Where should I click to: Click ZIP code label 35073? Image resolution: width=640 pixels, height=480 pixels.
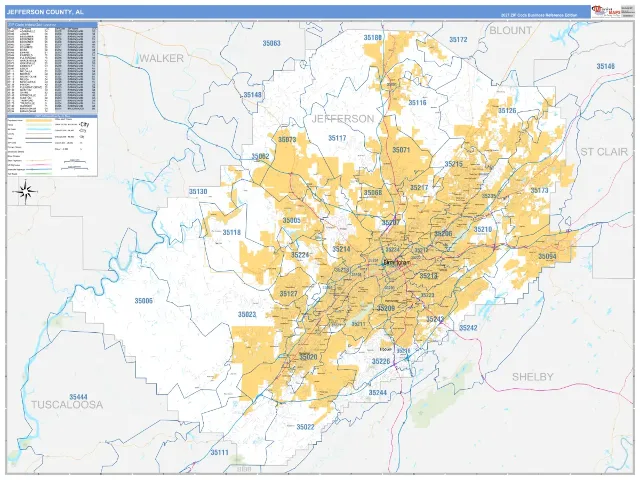pos(287,140)
